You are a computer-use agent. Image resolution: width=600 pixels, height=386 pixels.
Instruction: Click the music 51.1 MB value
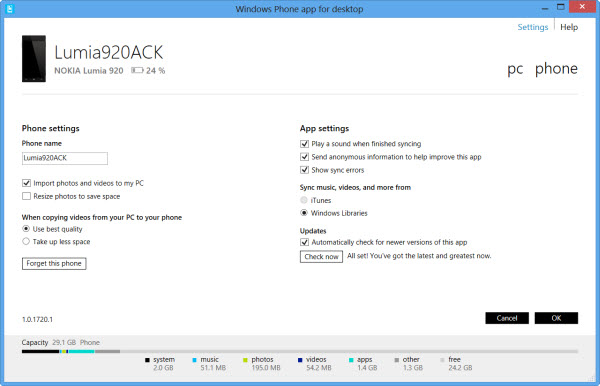coord(213,368)
